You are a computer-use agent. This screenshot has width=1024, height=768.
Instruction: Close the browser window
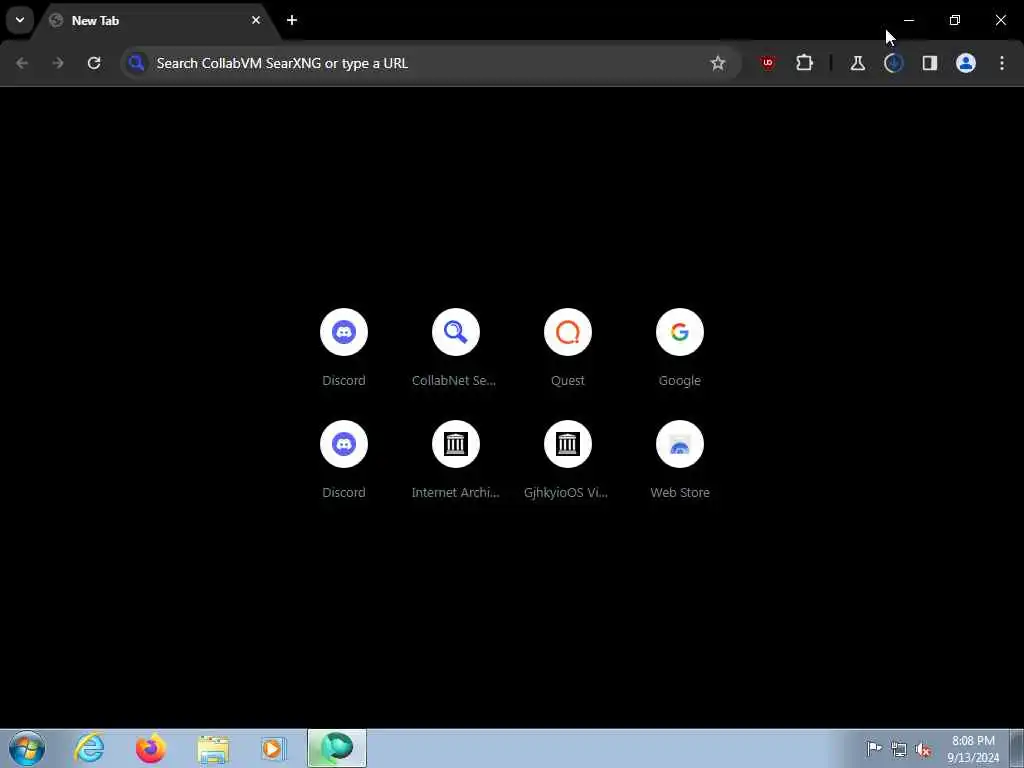[1000, 20]
